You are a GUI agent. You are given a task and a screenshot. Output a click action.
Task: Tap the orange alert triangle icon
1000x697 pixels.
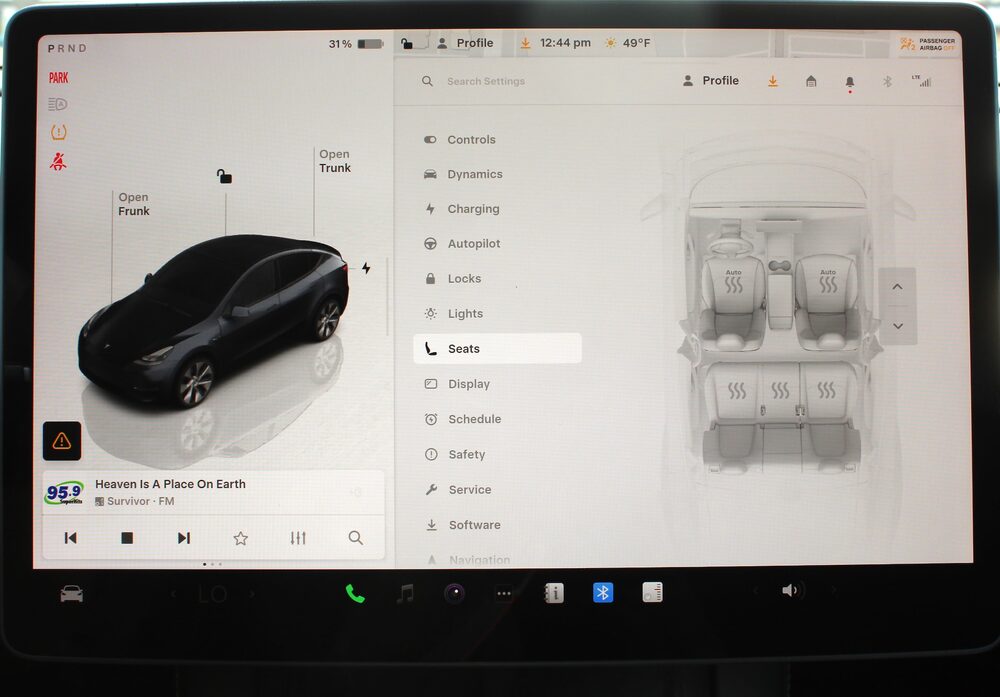coord(62,440)
